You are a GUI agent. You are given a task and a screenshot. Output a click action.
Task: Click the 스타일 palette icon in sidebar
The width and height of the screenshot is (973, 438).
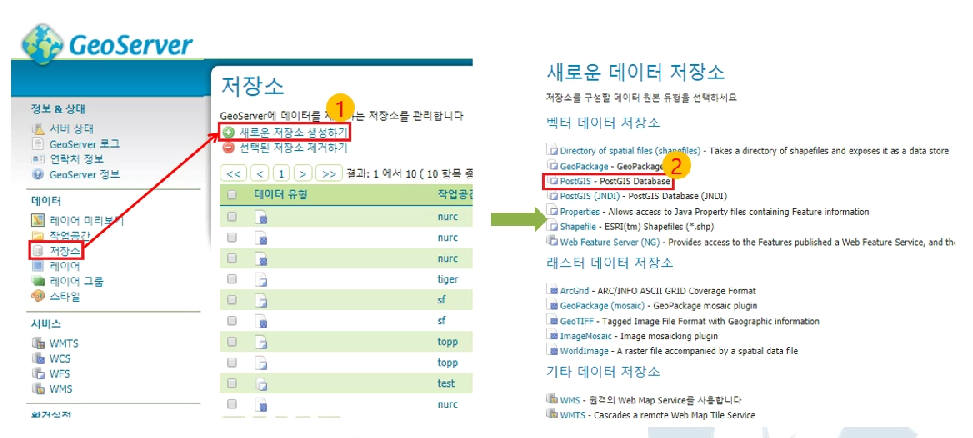point(38,297)
